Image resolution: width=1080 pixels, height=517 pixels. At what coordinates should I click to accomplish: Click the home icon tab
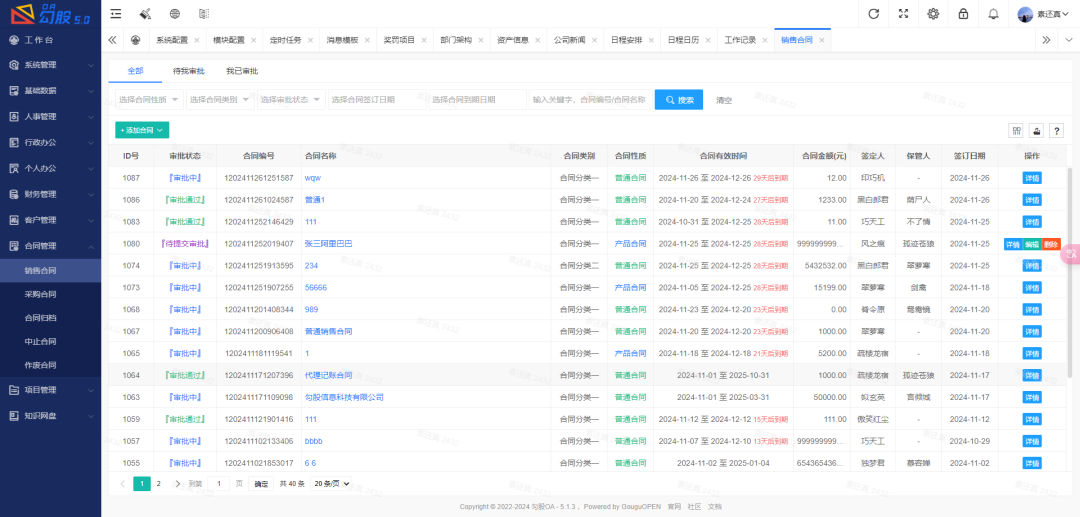click(x=136, y=40)
